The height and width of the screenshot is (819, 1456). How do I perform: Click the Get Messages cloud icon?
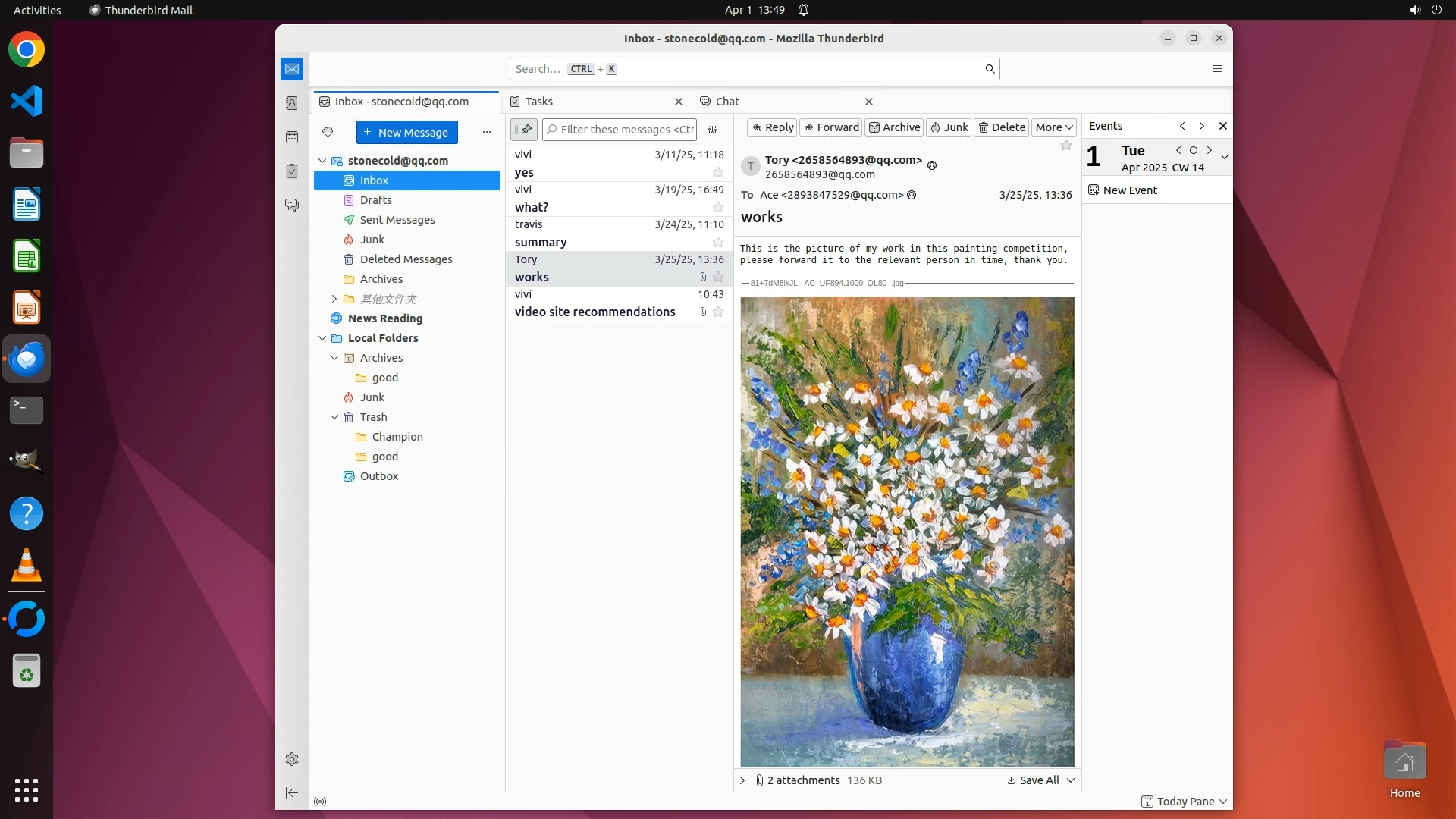coord(328,132)
